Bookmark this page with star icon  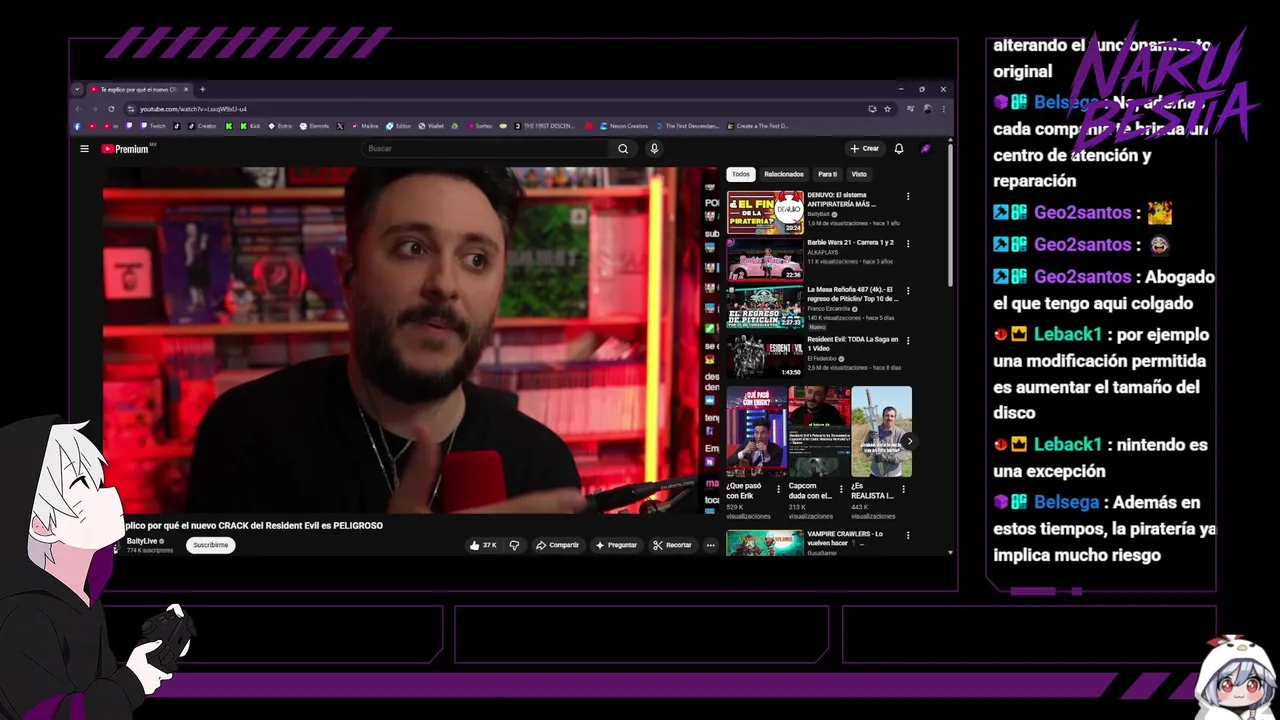tap(887, 109)
